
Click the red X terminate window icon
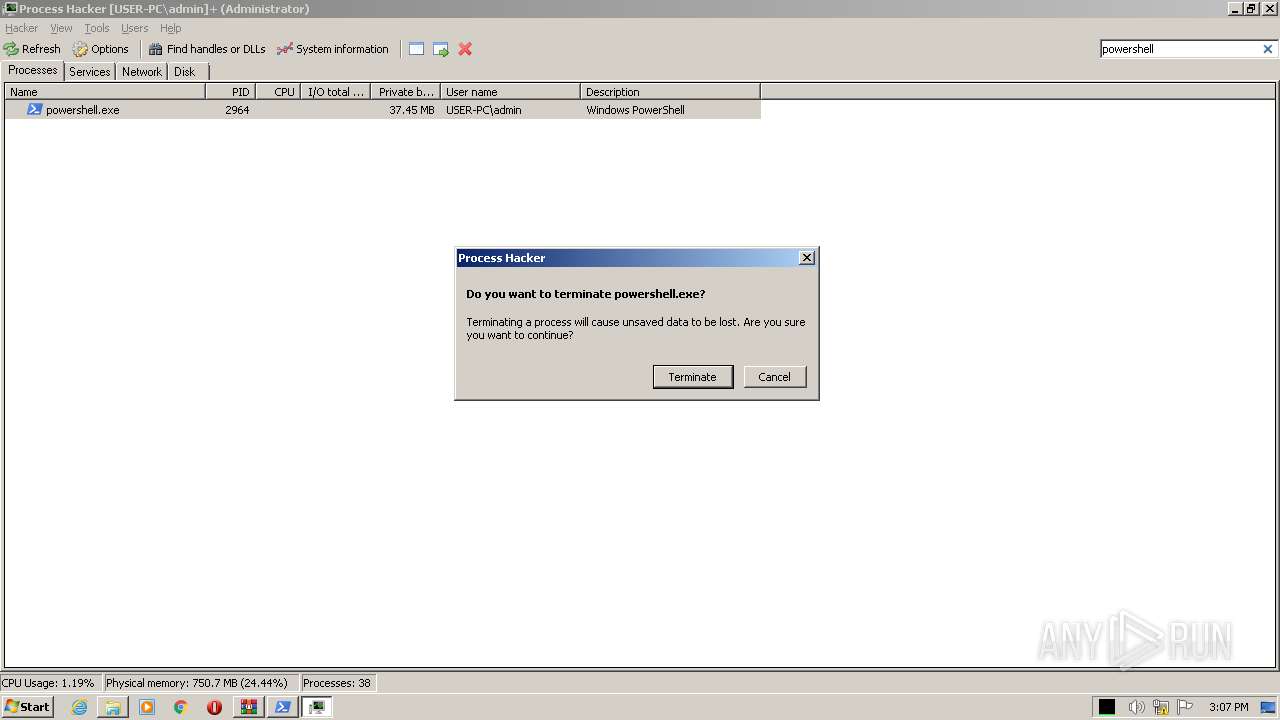[x=465, y=49]
